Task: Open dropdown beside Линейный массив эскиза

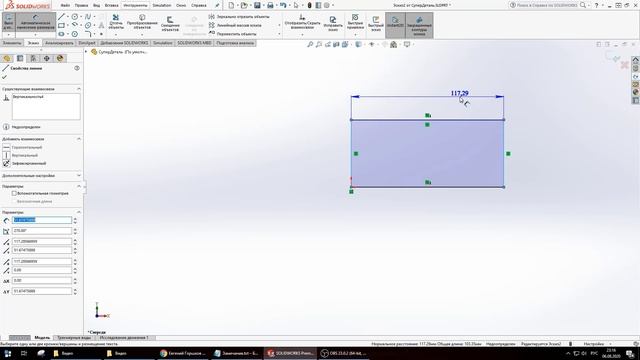Action: tap(279, 25)
